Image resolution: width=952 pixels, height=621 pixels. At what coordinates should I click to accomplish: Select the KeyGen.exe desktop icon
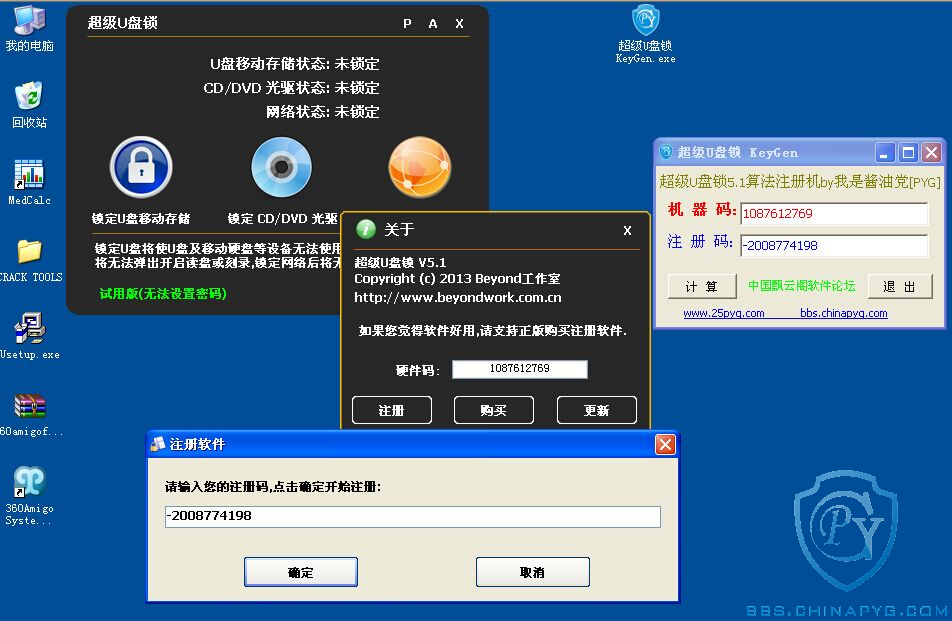645,34
